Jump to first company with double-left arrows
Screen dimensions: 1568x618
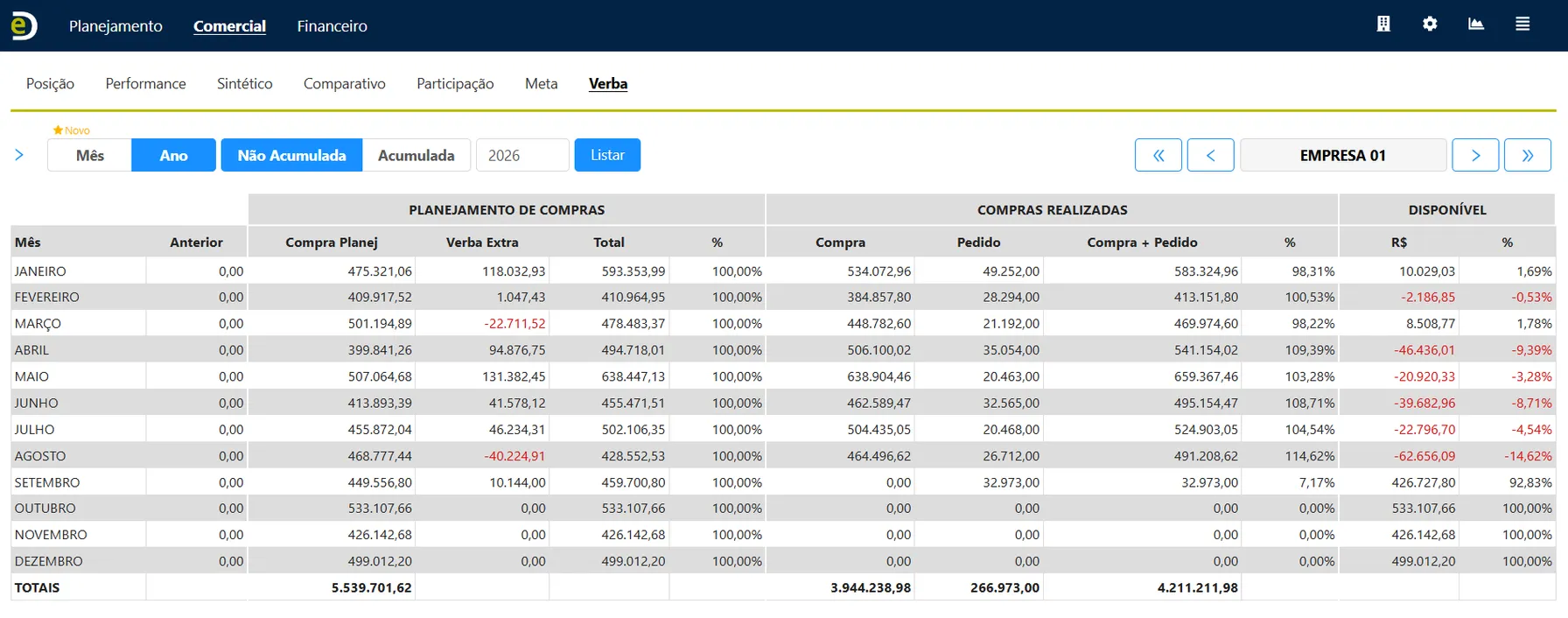[x=1158, y=155]
